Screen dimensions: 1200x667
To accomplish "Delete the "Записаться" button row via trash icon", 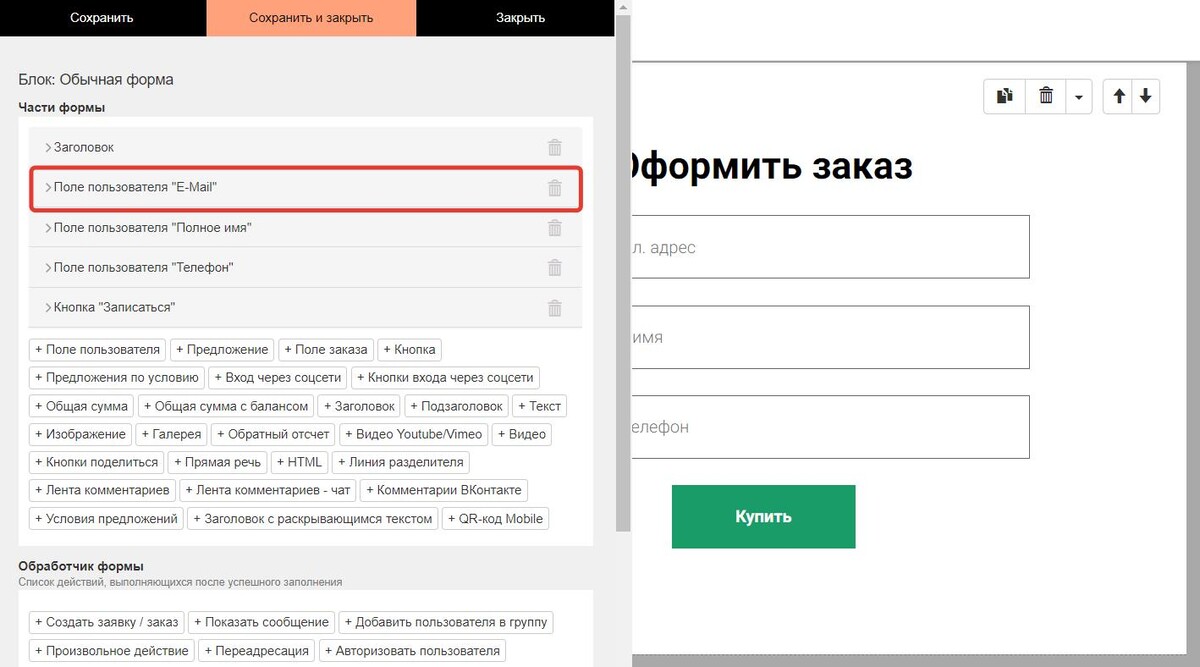I will point(555,307).
